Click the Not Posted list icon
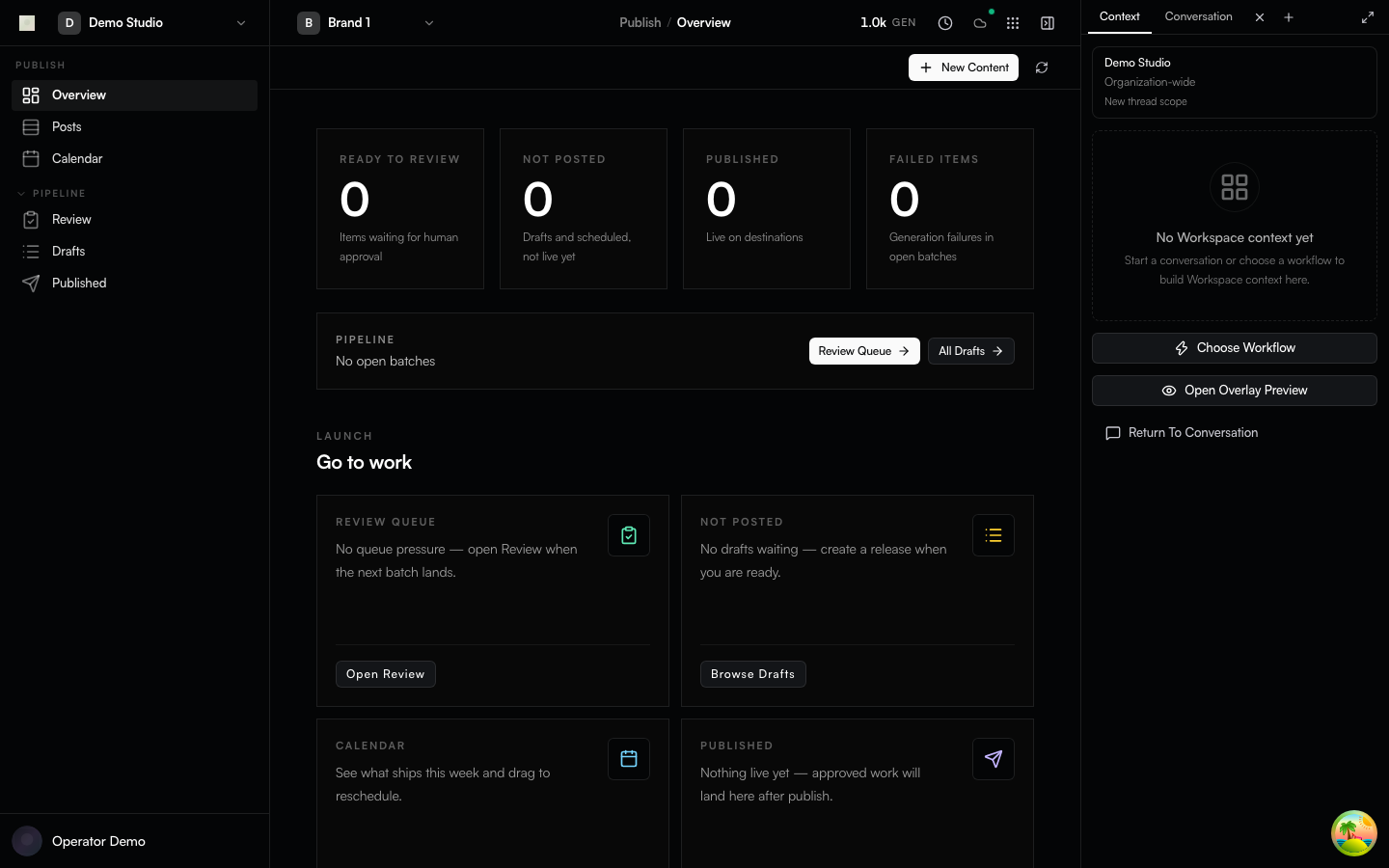Viewport: 1389px width, 868px height. pos(994,535)
